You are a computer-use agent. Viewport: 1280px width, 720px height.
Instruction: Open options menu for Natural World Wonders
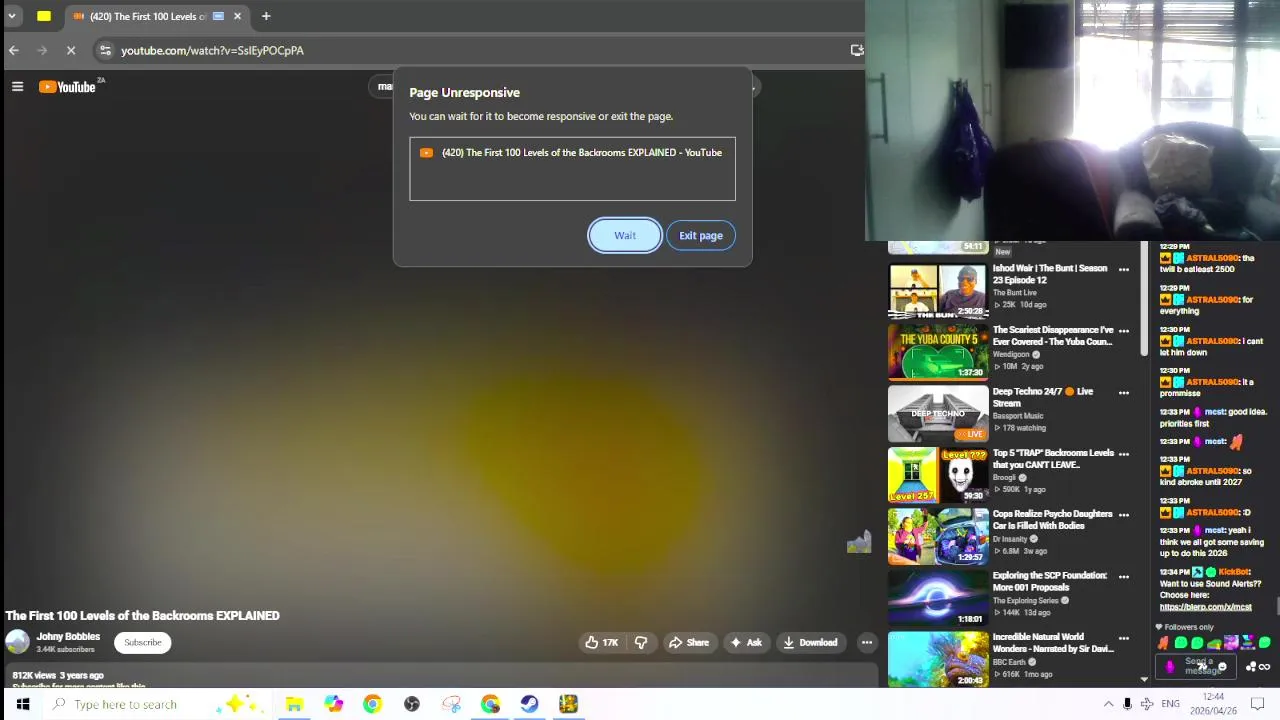1124,638
